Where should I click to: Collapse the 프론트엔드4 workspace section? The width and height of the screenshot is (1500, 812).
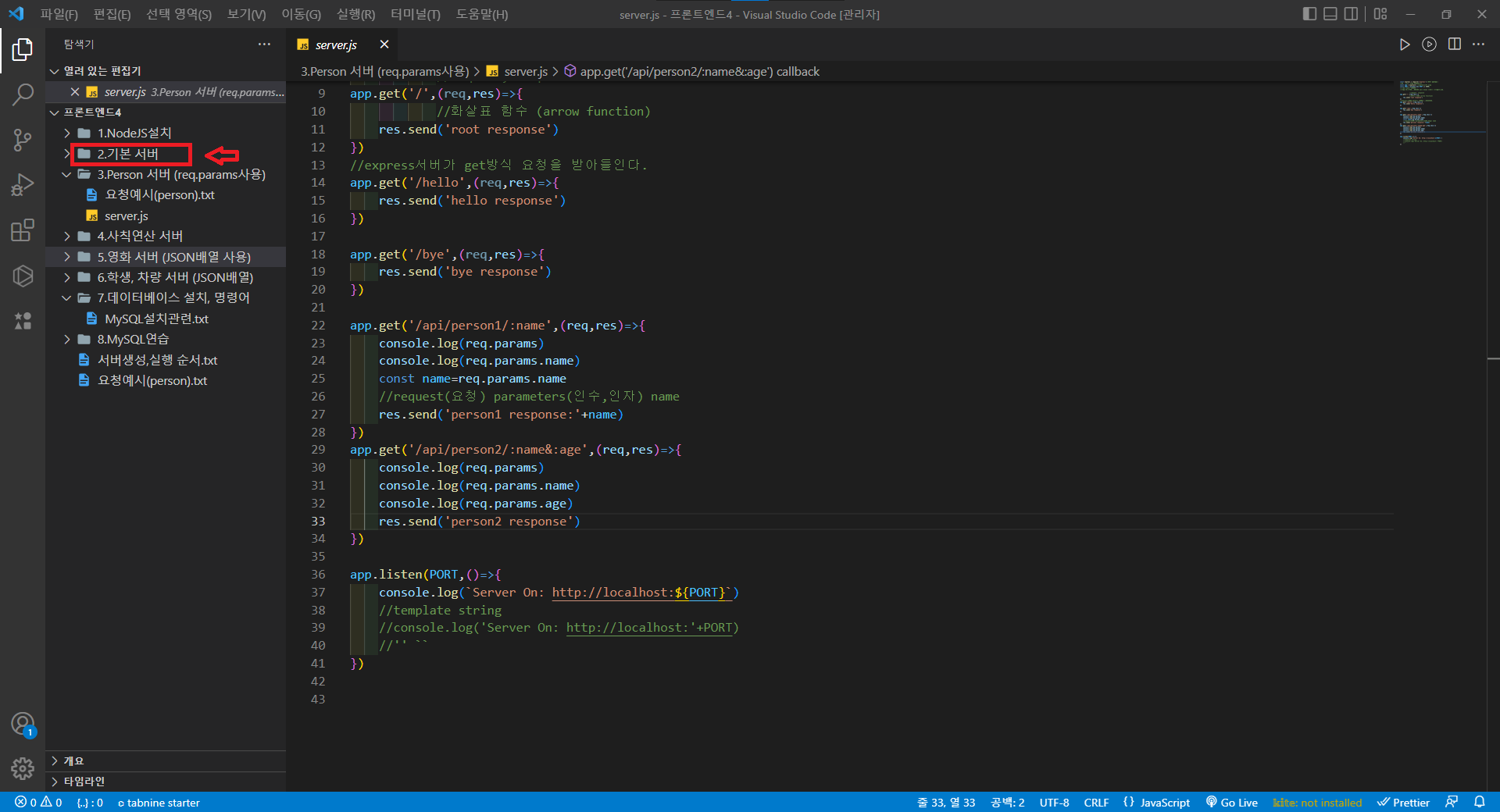pos(166,112)
